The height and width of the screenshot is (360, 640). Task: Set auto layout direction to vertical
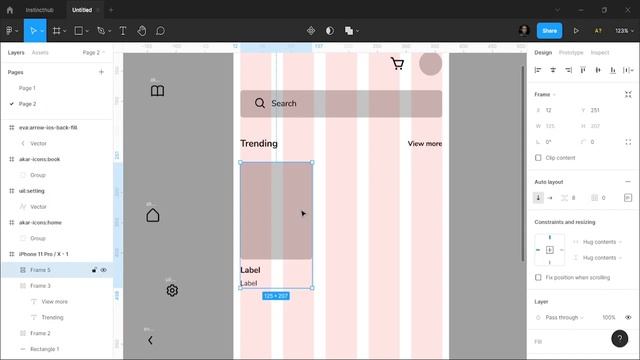tap(538, 198)
